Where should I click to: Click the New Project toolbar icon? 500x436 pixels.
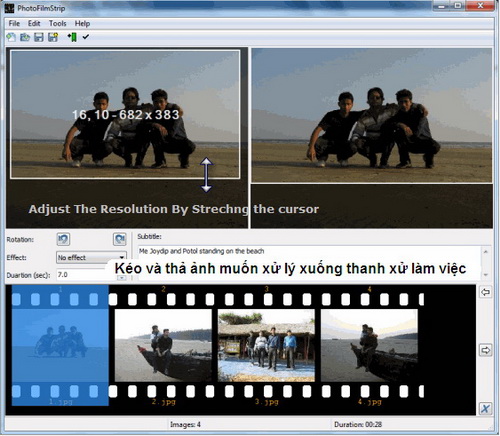11,37
